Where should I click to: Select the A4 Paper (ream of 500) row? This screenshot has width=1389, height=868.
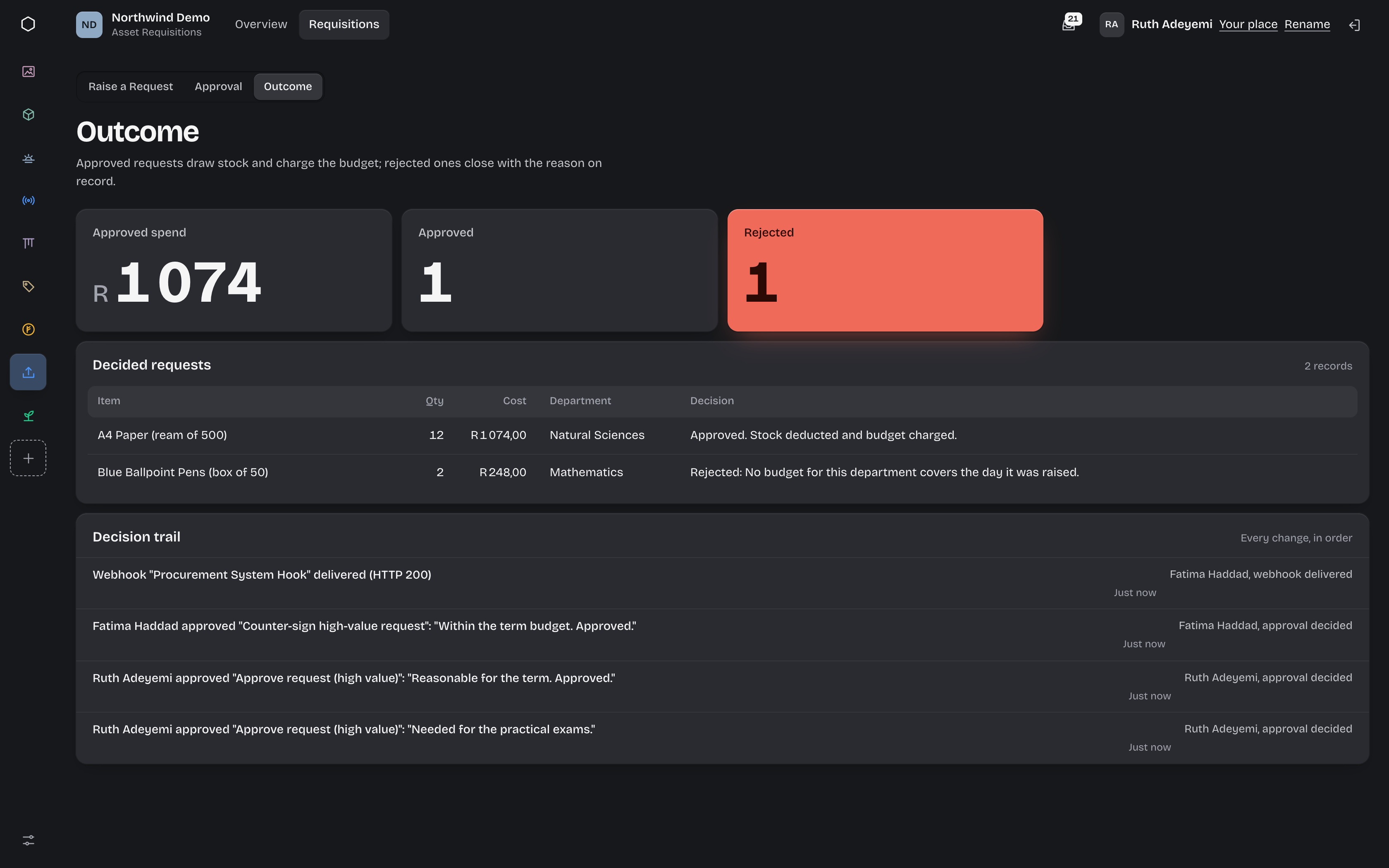[x=722, y=435]
